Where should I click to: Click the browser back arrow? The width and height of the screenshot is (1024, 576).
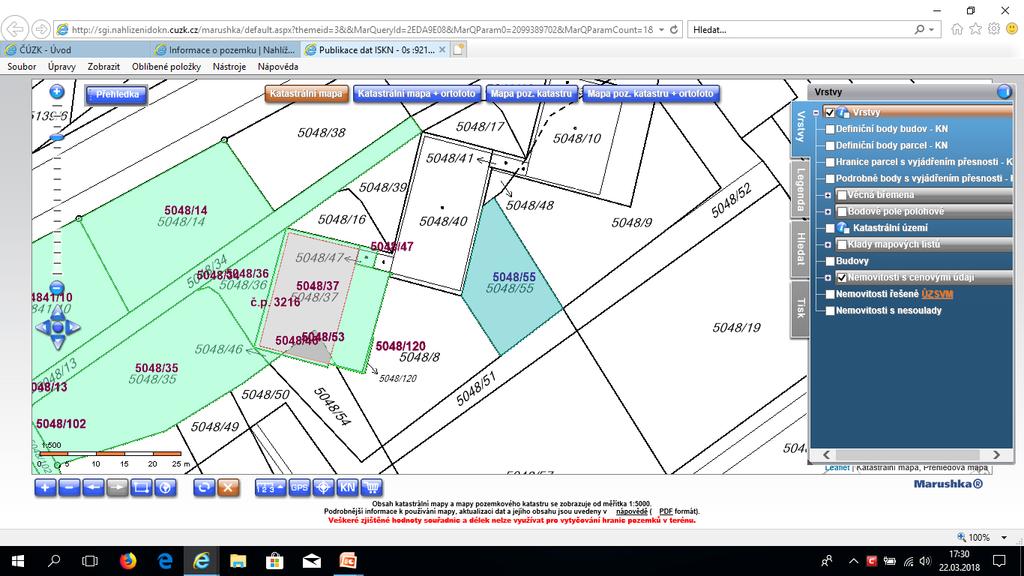click(14, 29)
